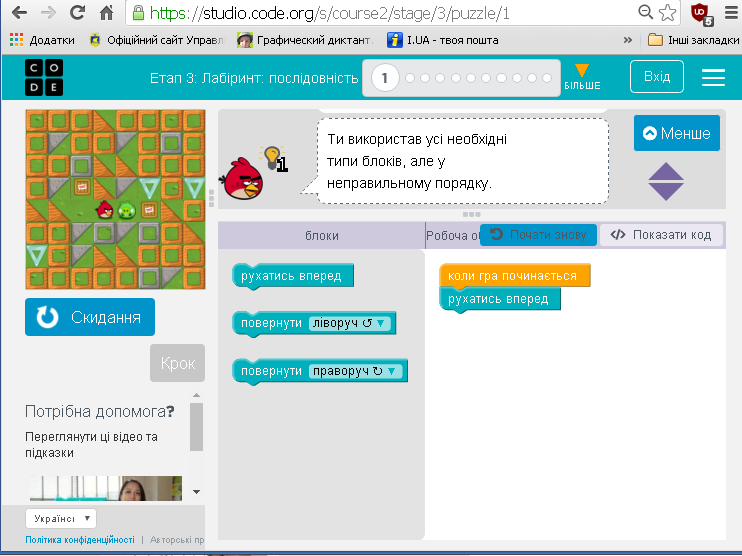Select the блоки toolbox header
Viewport: 742px width, 556px height.
pos(321,235)
